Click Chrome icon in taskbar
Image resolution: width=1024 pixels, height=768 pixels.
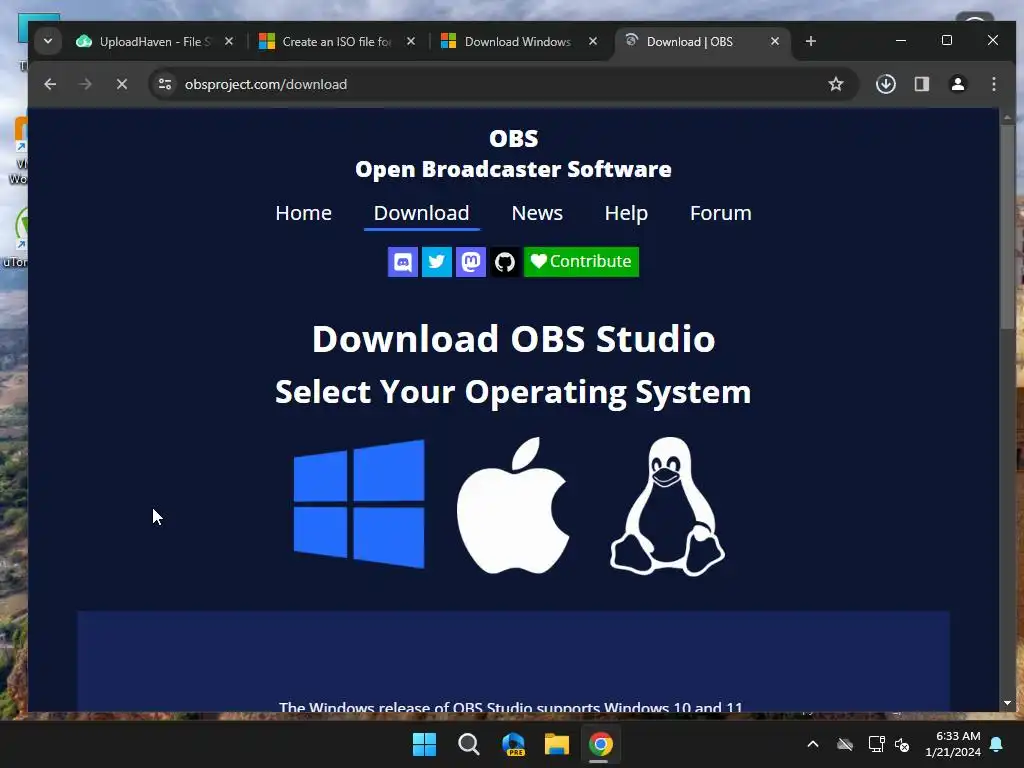point(601,744)
